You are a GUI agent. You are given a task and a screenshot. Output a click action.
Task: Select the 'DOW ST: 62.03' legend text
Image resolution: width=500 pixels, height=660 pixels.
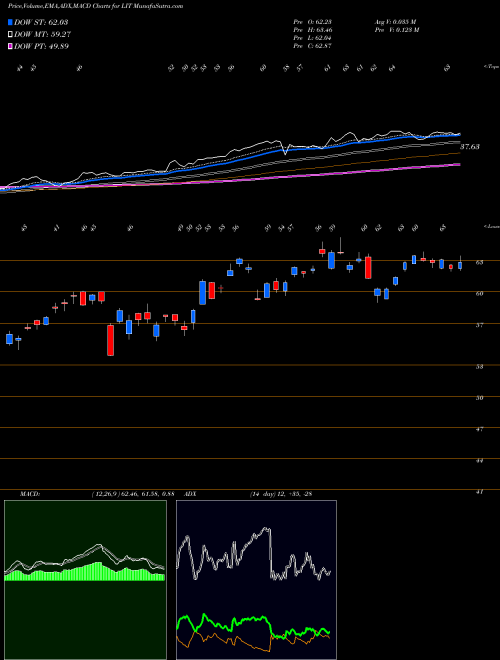tap(41, 22)
